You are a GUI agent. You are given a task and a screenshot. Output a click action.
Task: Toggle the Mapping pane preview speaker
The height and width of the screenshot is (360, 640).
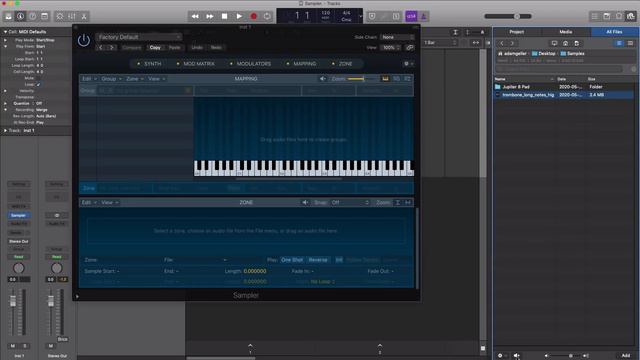322,79
